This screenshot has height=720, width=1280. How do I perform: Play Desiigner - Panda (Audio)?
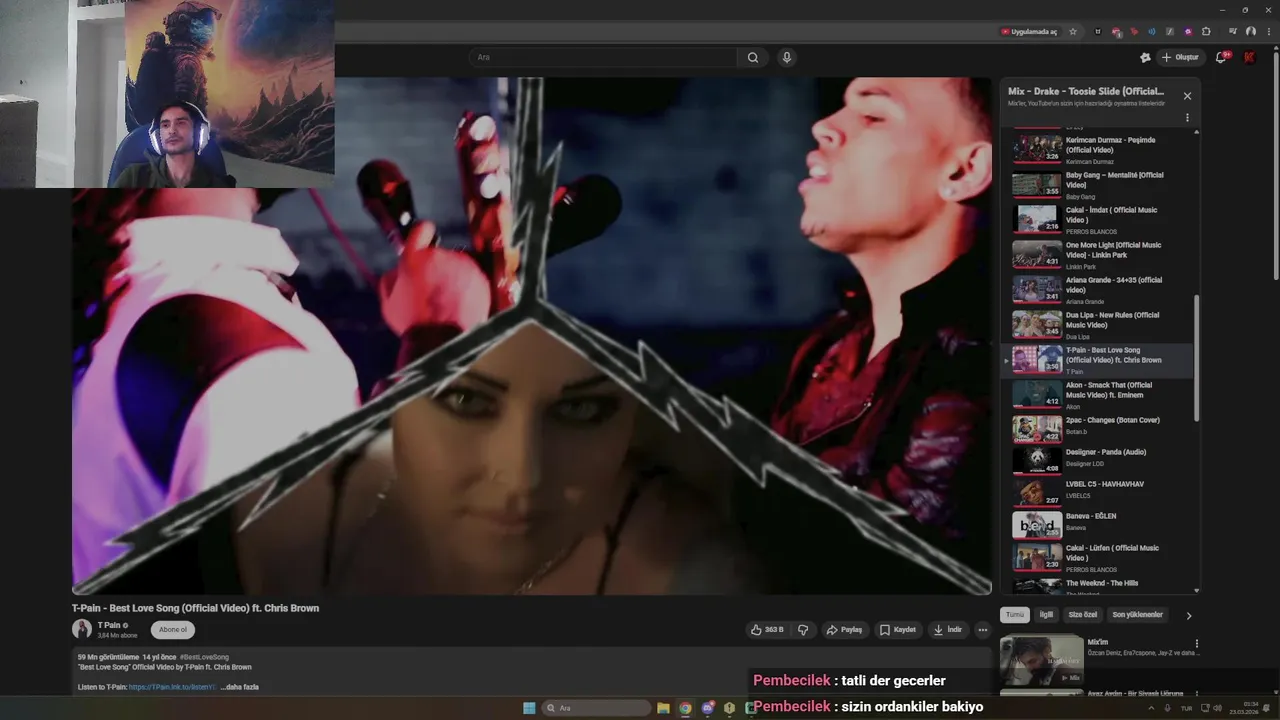pyautogui.click(x=1097, y=460)
